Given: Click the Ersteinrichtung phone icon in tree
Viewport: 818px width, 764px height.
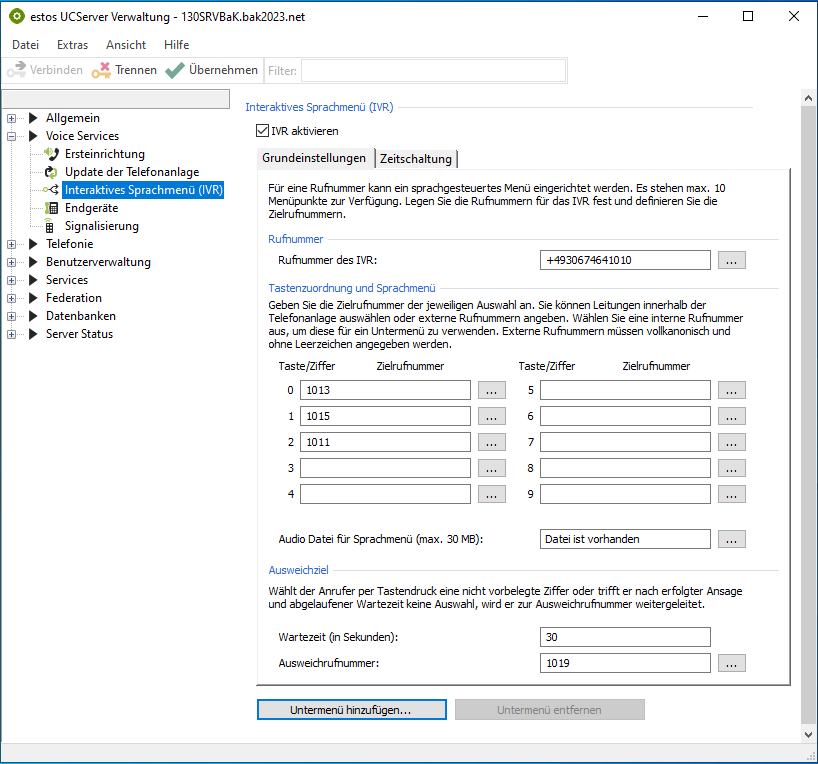Looking at the screenshot, I should (x=53, y=154).
